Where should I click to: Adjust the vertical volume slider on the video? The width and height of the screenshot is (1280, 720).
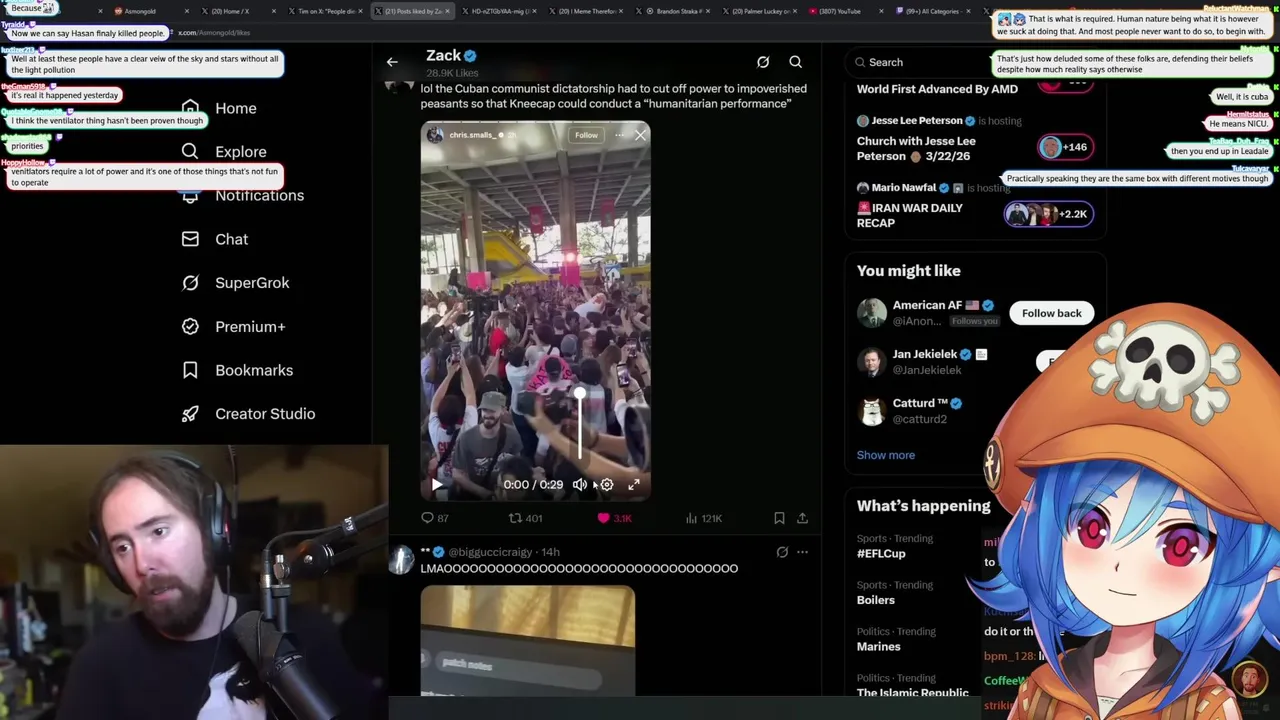[580, 424]
